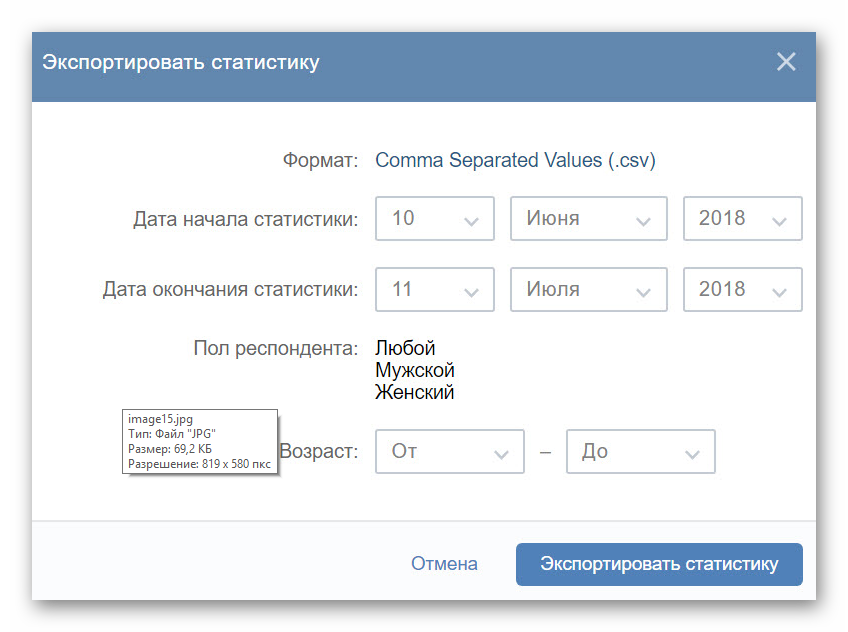Click the chevron in the age До field
Image resolution: width=848 pixels, height=632 pixels.
point(692,454)
